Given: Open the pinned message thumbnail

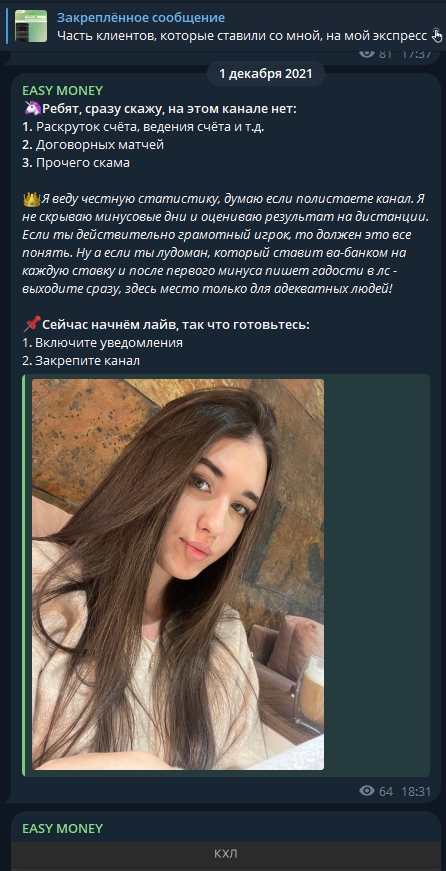Looking at the screenshot, I should click(31, 26).
